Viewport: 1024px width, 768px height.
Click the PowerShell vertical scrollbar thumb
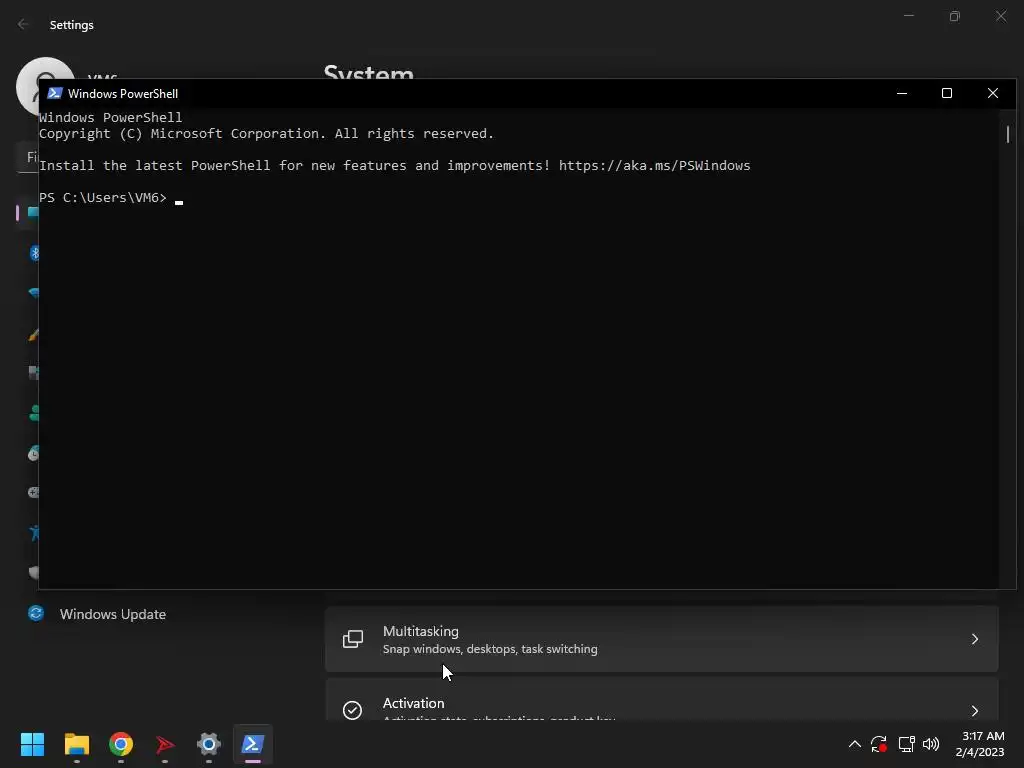point(1008,135)
